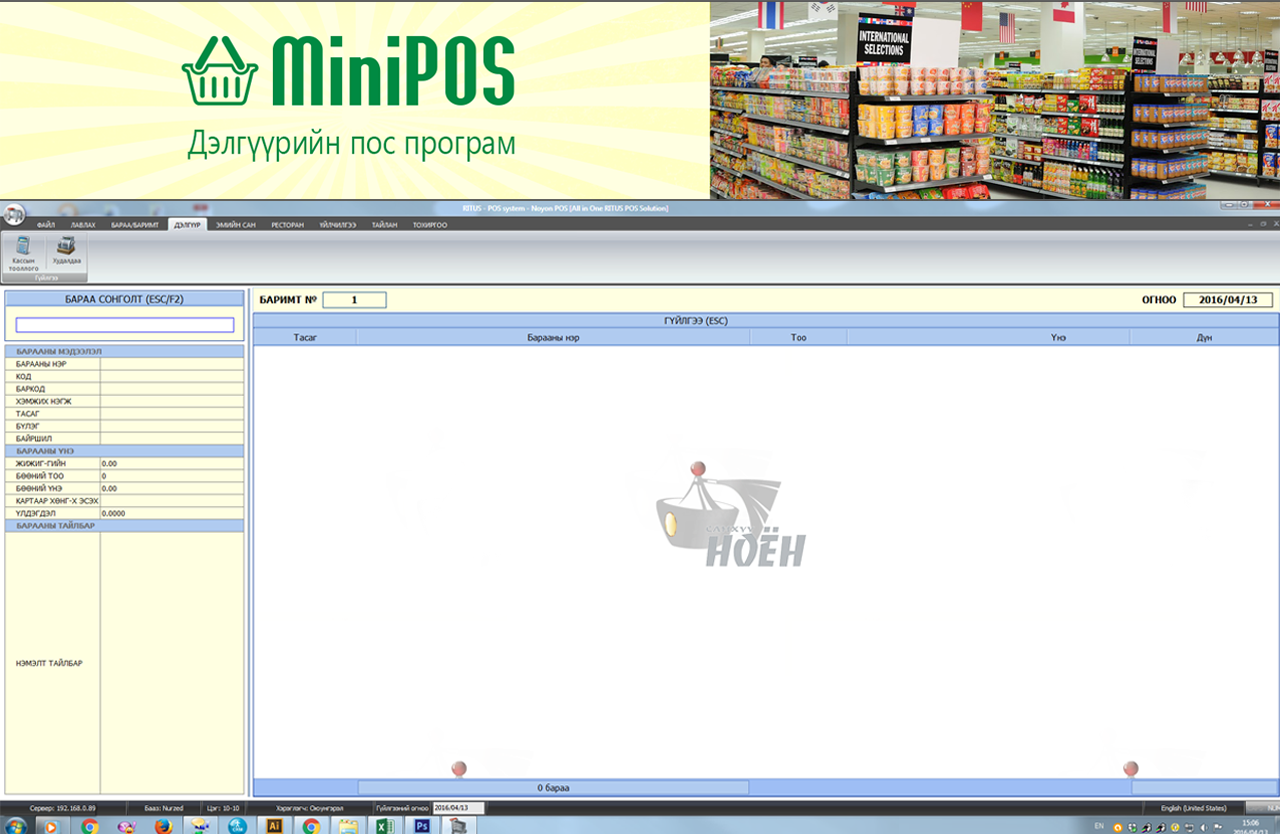1280x834 pixels.
Task: Click the ГҮЙЛГЭЭ (ESC) transaction header
Action: (766, 321)
